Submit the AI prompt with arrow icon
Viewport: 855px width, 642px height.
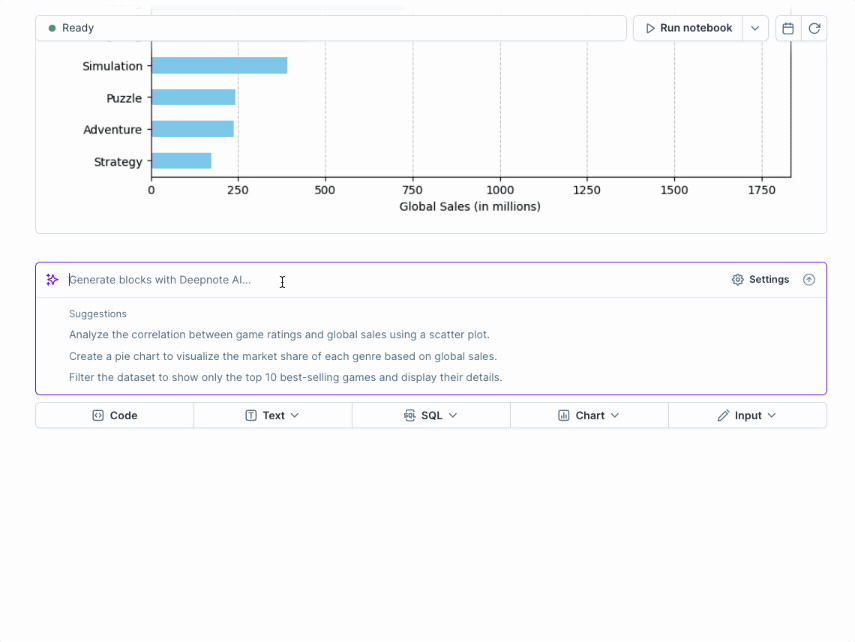pyautogui.click(x=809, y=279)
